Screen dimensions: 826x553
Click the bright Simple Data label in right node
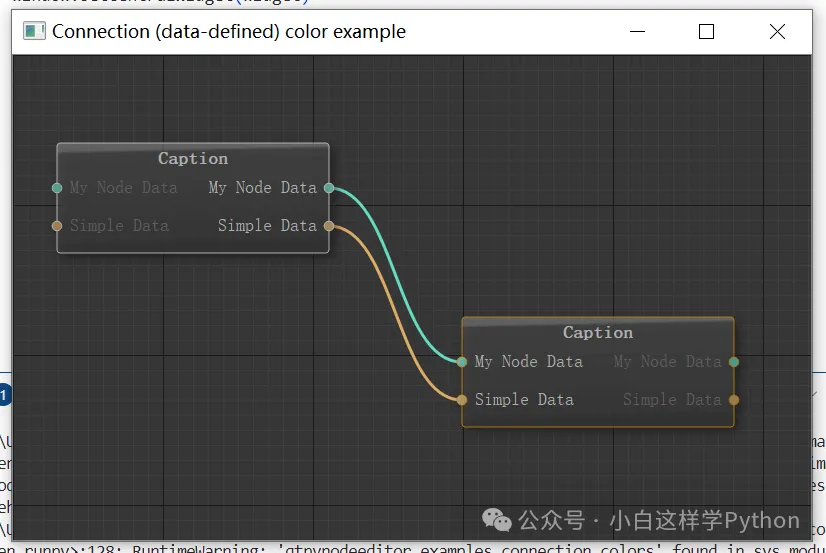point(524,399)
